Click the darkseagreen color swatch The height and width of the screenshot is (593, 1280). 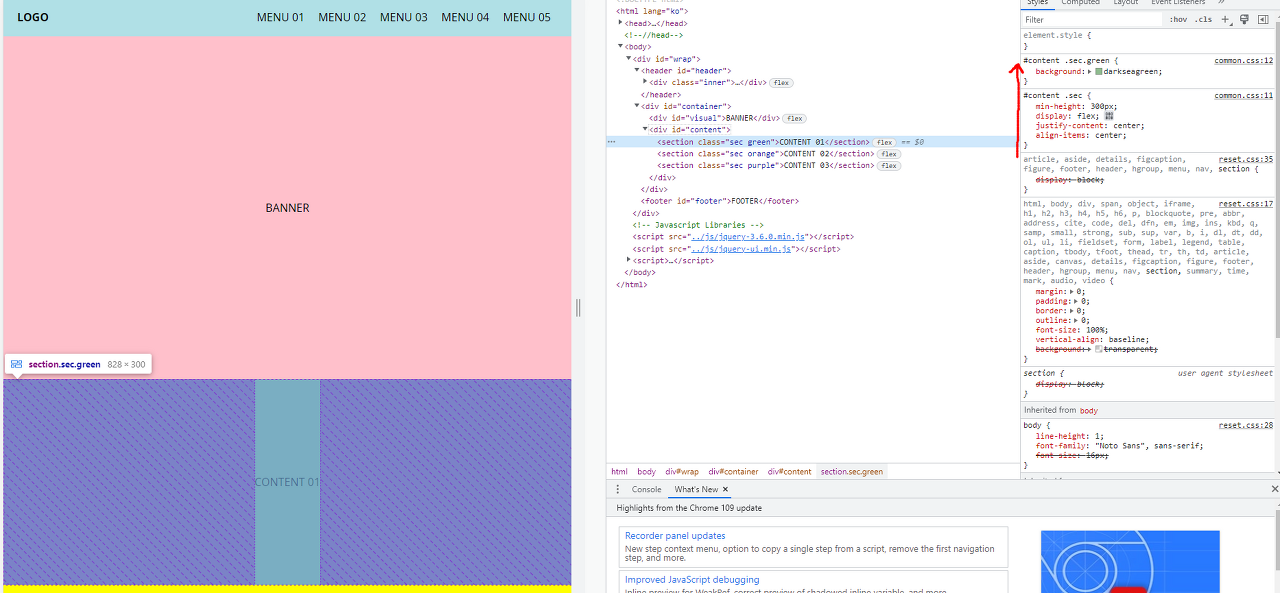pyautogui.click(x=1099, y=72)
